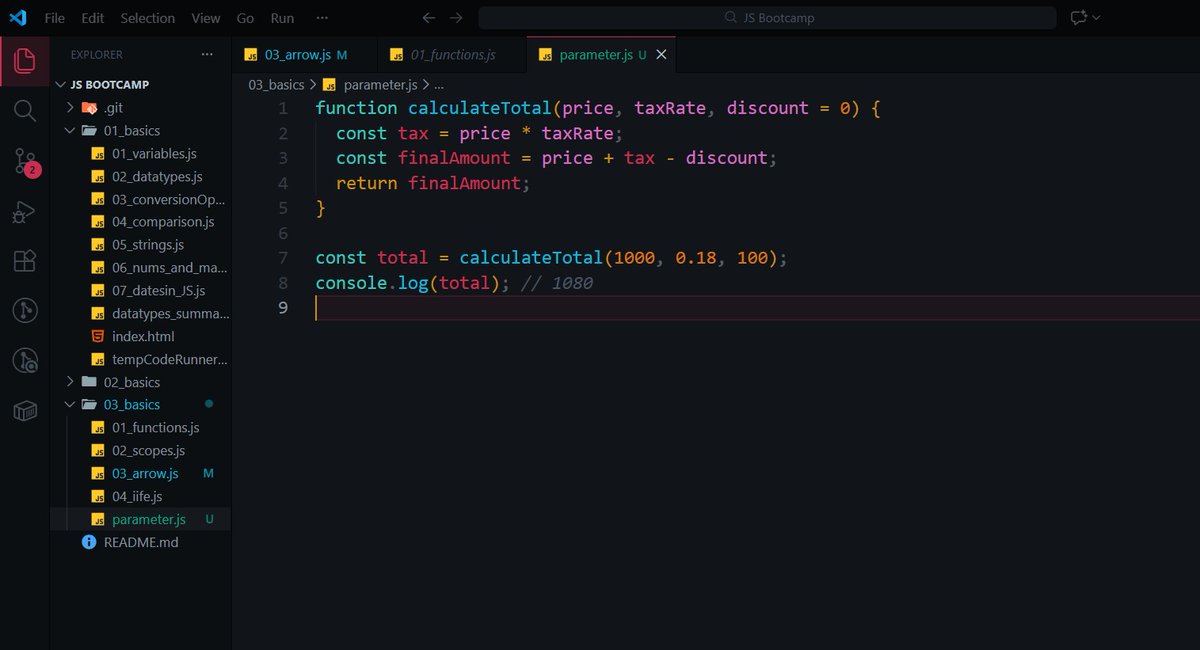This screenshot has width=1200, height=650.
Task: Open the Run and Debug view
Action: coord(25,212)
